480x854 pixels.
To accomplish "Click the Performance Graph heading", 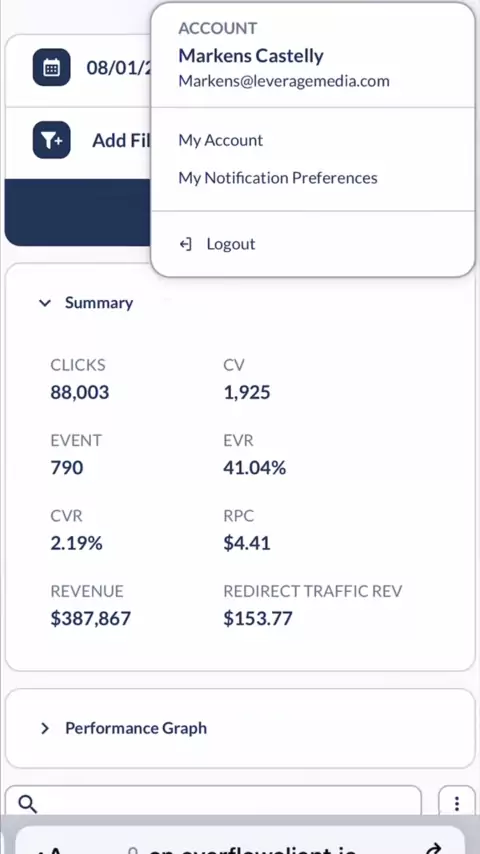I will [x=136, y=728].
